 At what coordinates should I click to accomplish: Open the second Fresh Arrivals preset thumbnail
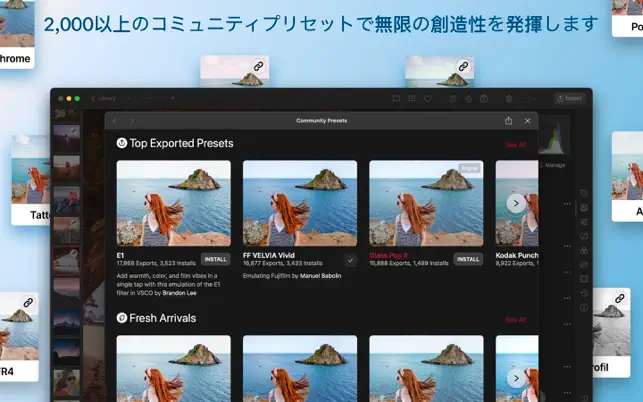coord(300,368)
